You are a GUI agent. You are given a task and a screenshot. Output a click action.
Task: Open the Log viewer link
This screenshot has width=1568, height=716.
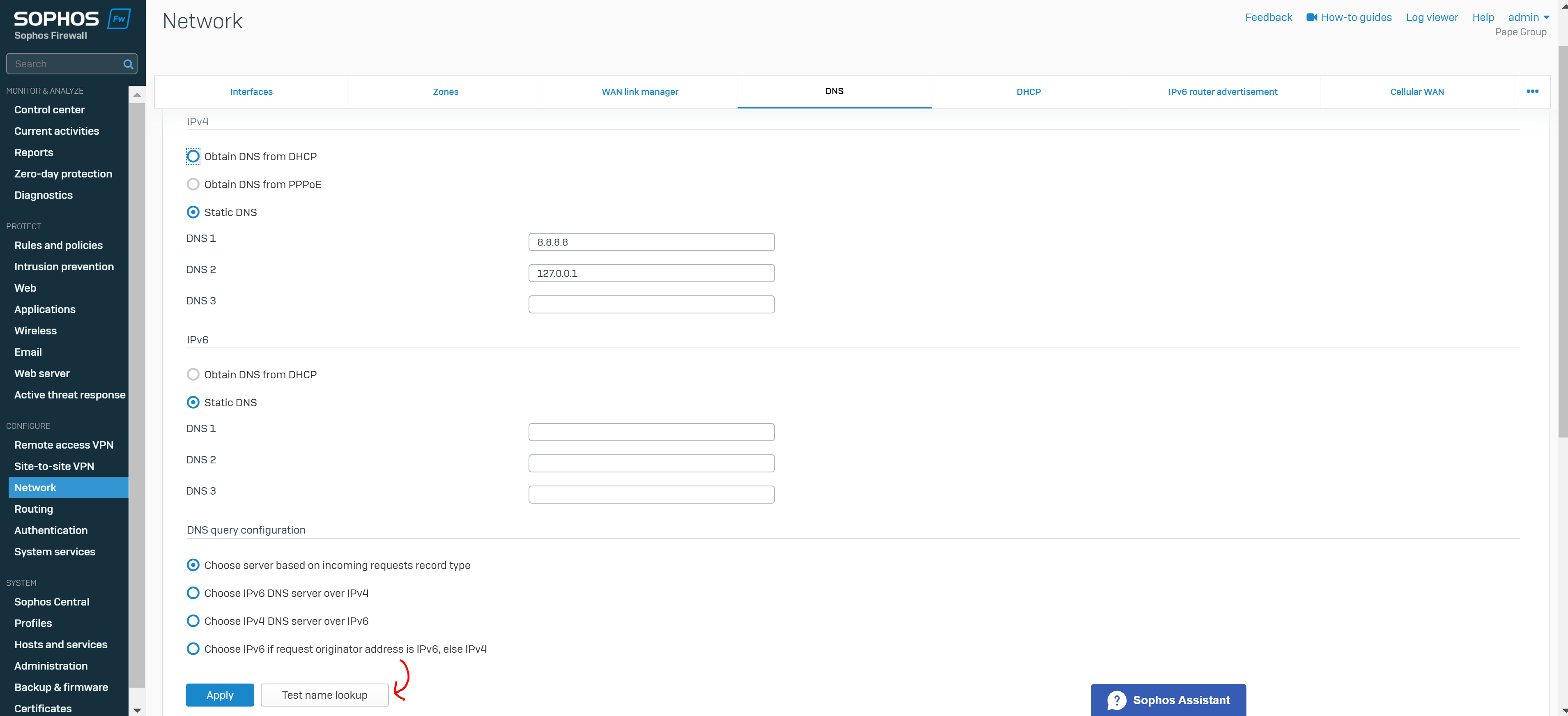(x=1432, y=17)
